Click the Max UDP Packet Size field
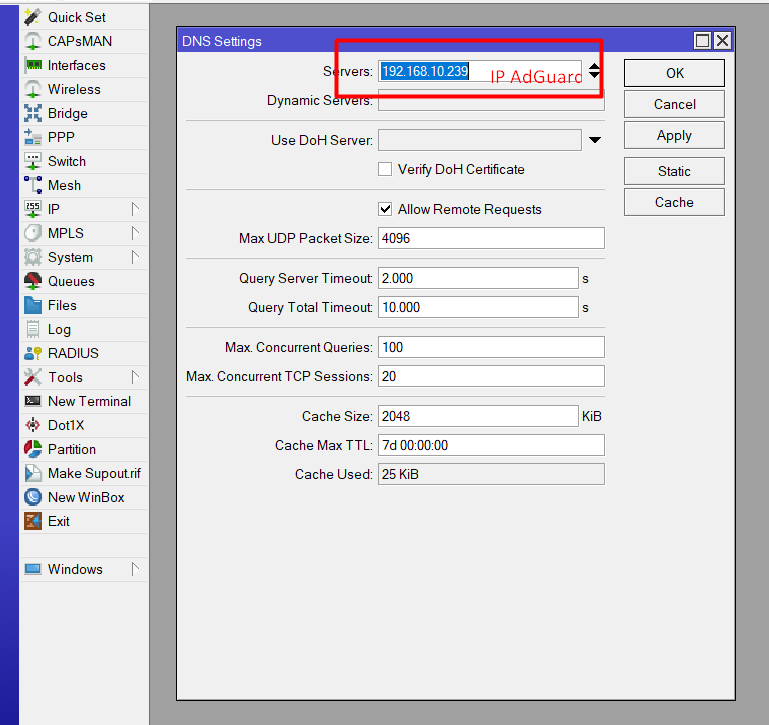The image size is (769, 725). [491, 238]
